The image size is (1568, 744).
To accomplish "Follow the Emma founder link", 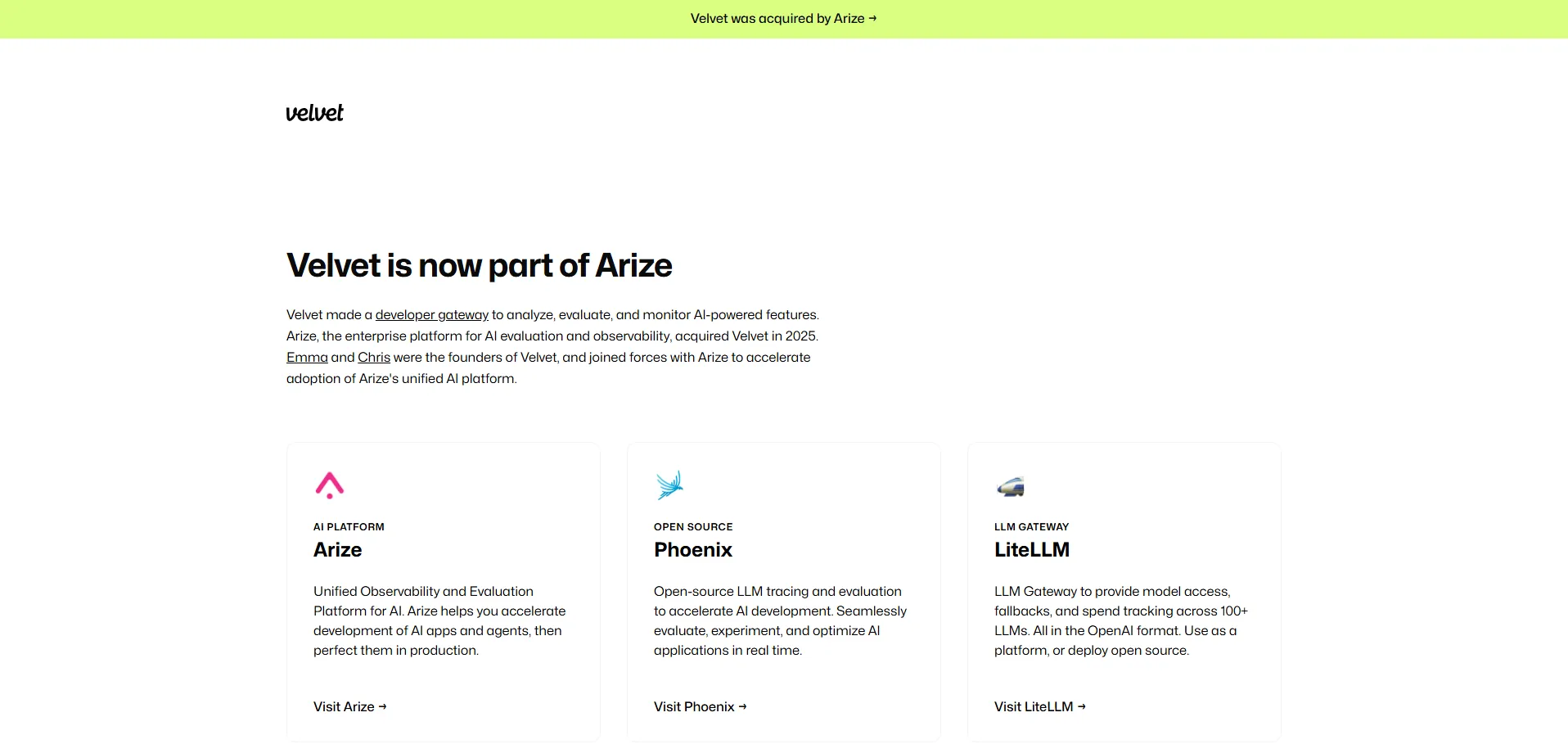I will 307,358.
